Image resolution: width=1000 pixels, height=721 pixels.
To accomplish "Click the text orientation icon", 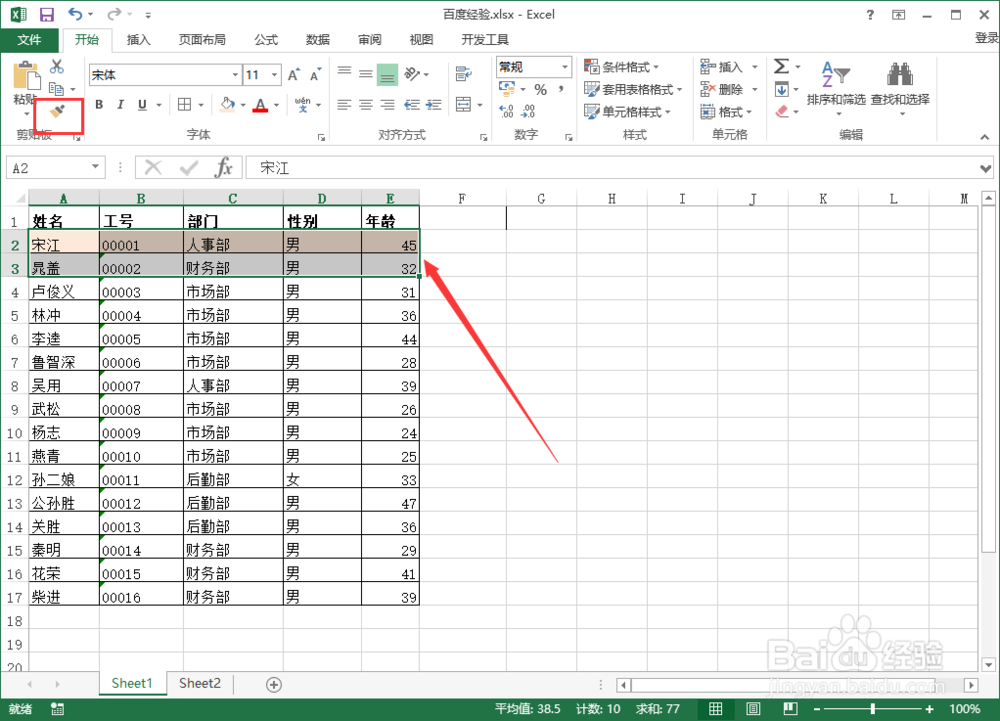I will click(412, 75).
